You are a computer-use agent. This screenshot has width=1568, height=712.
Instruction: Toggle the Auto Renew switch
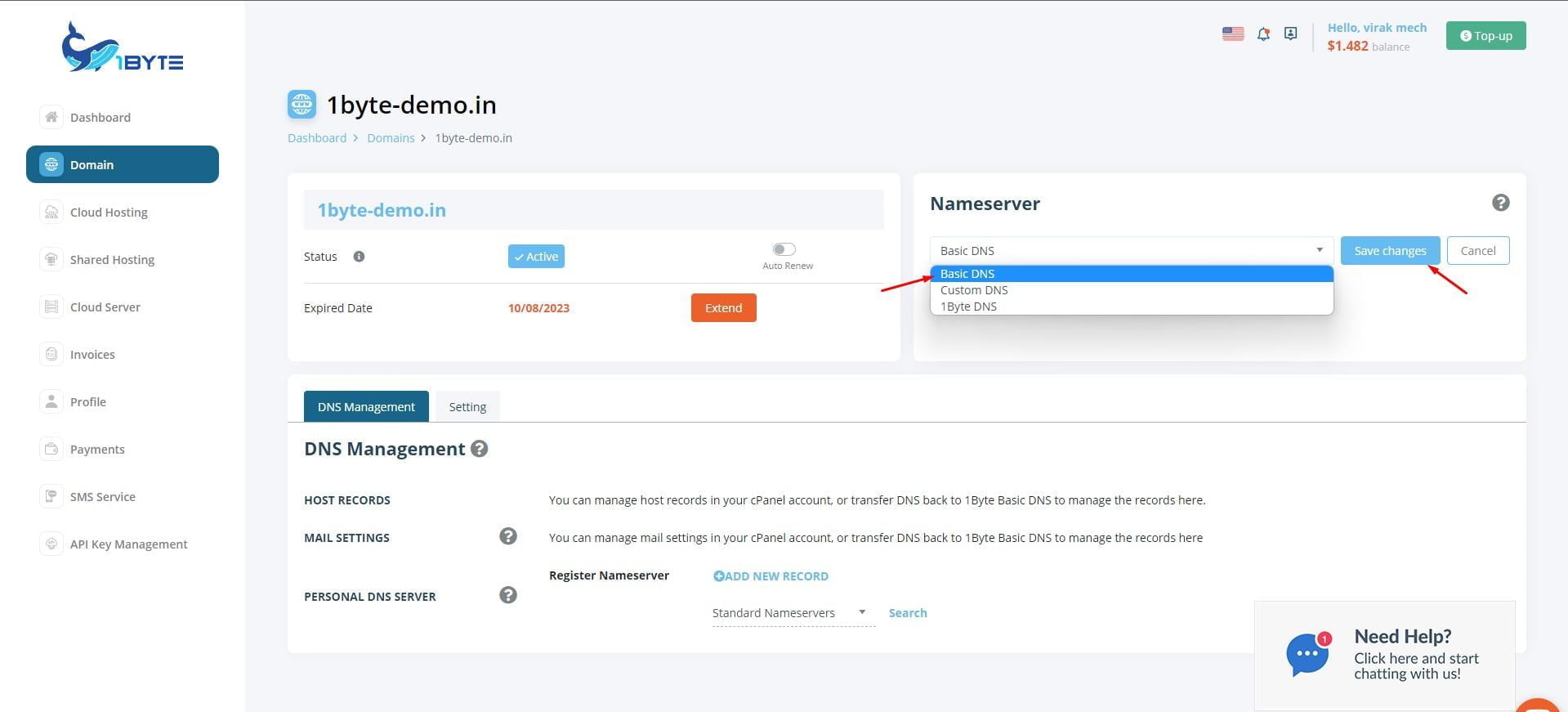(784, 249)
